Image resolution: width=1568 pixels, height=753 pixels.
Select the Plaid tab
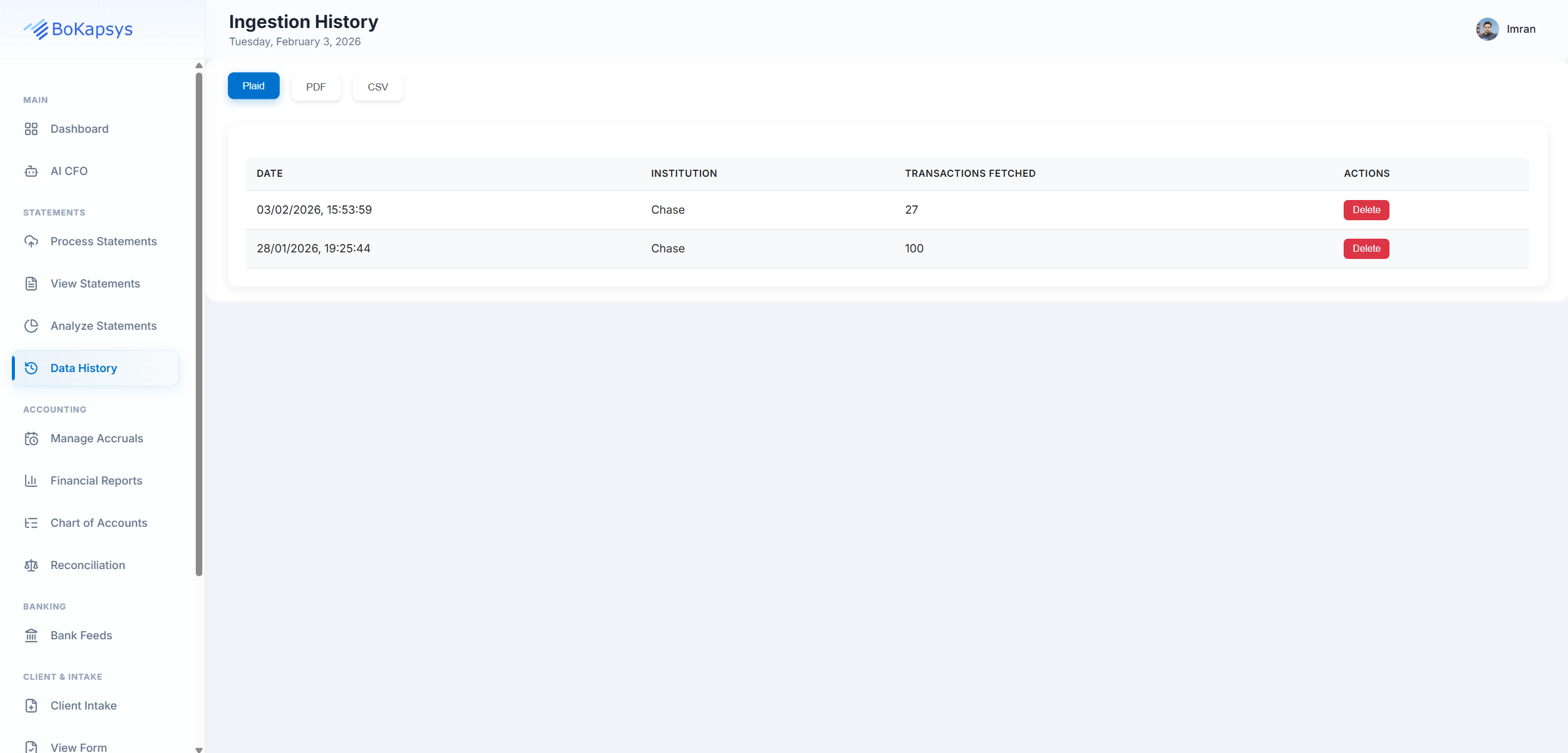click(x=253, y=86)
